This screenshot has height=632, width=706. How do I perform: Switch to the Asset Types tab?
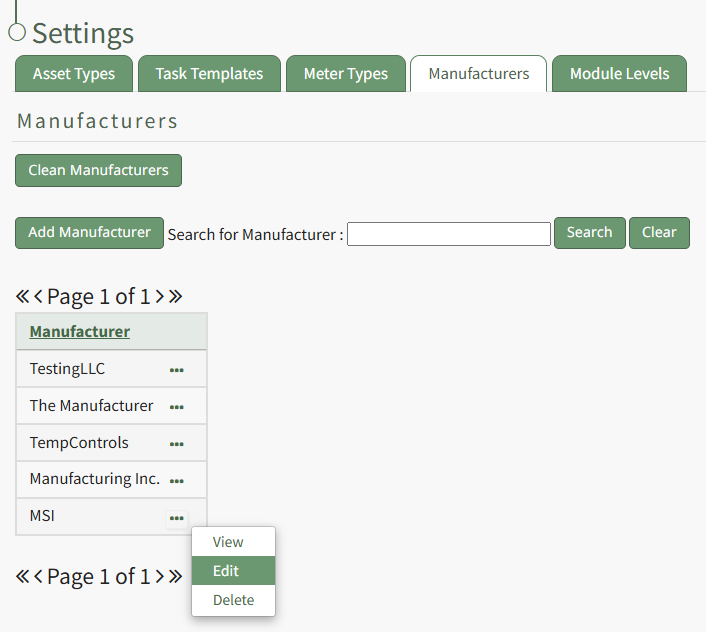click(74, 74)
